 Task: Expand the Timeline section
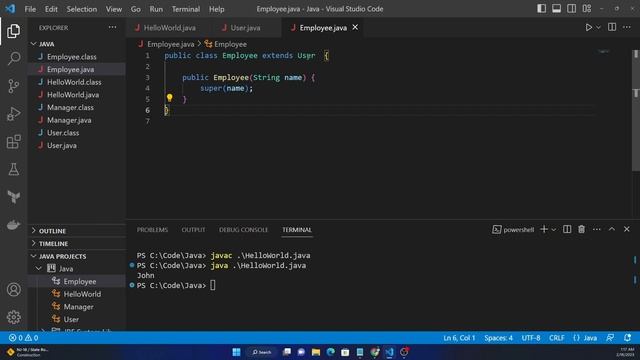(x=77, y=244)
